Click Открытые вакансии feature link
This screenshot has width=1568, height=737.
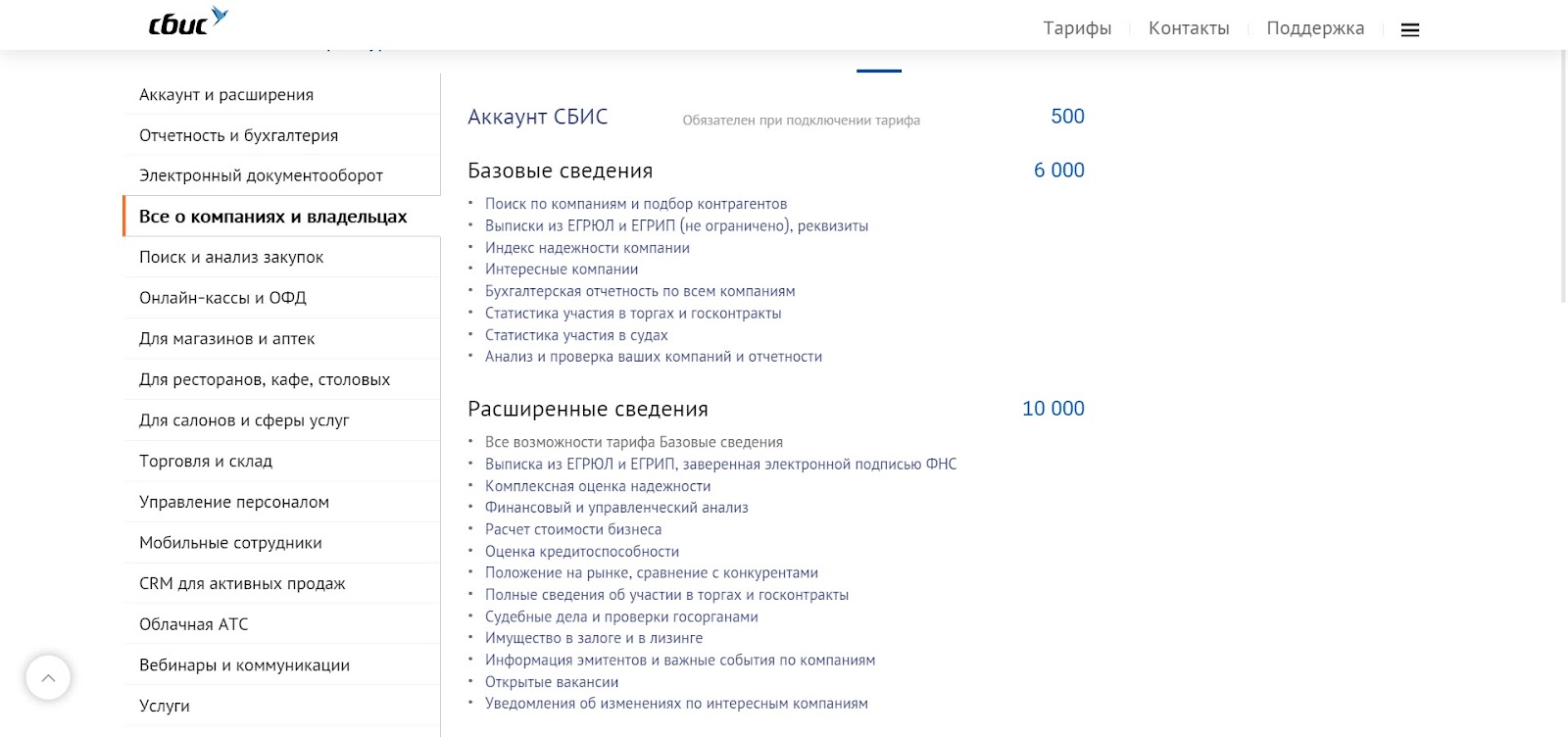tap(552, 682)
